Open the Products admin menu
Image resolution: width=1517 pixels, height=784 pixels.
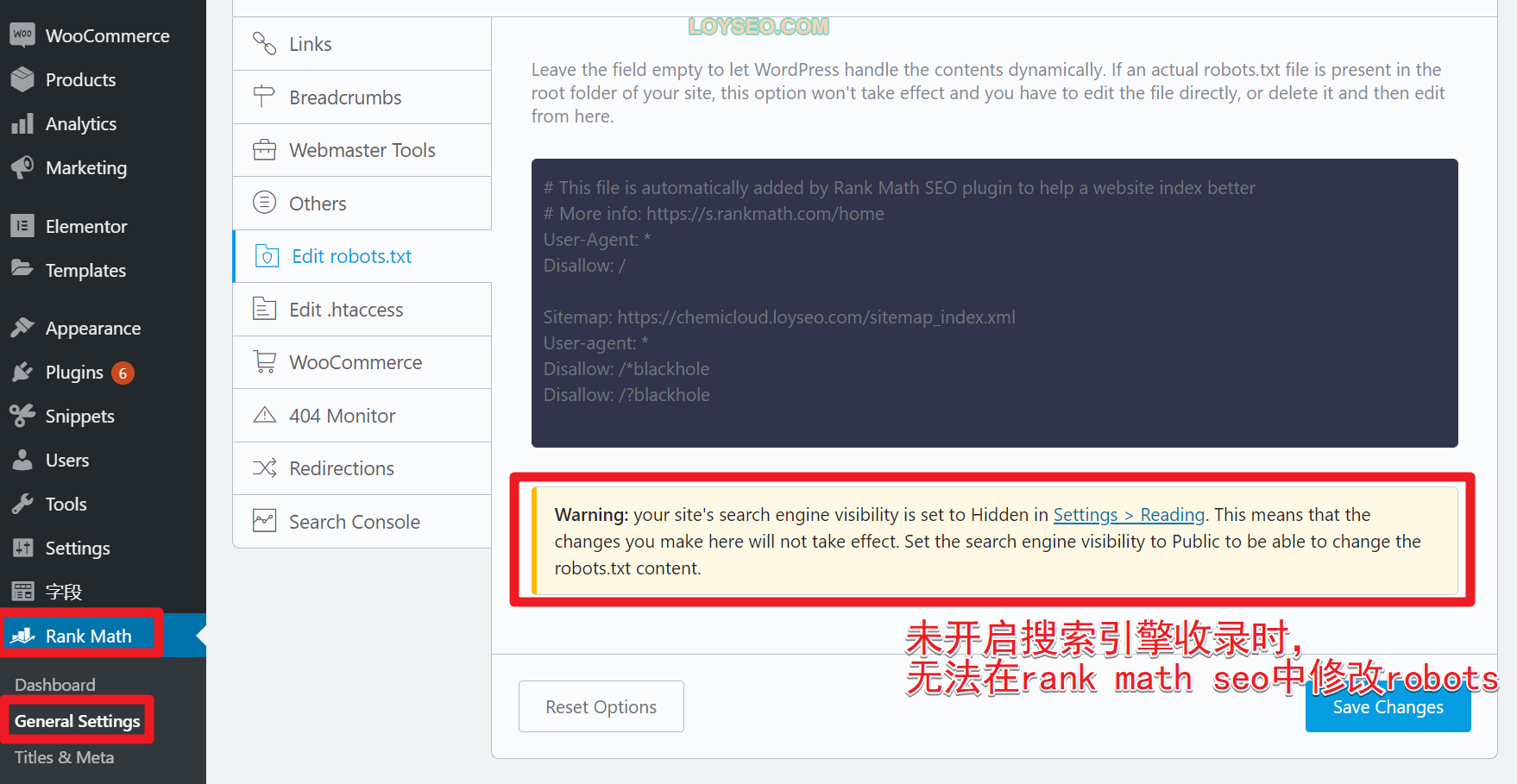(x=103, y=79)
